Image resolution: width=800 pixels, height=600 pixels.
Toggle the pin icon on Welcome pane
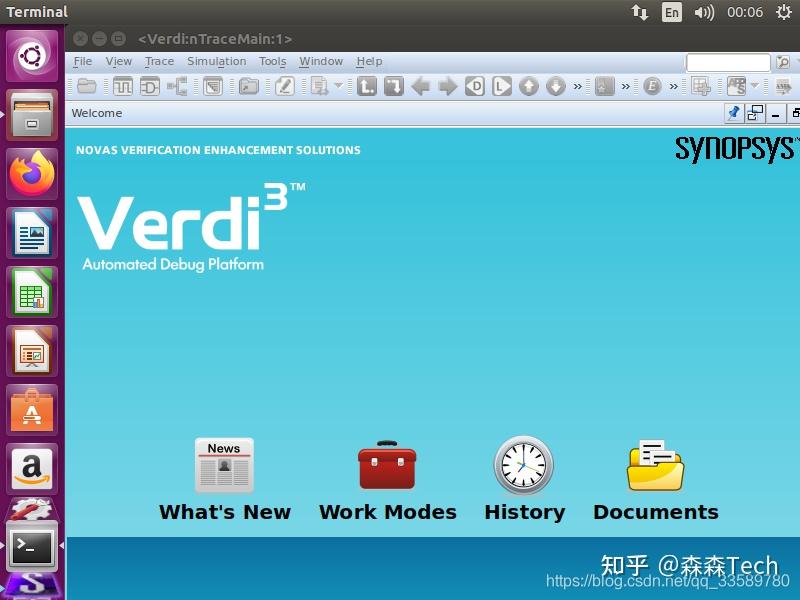[x=734, y=113]
